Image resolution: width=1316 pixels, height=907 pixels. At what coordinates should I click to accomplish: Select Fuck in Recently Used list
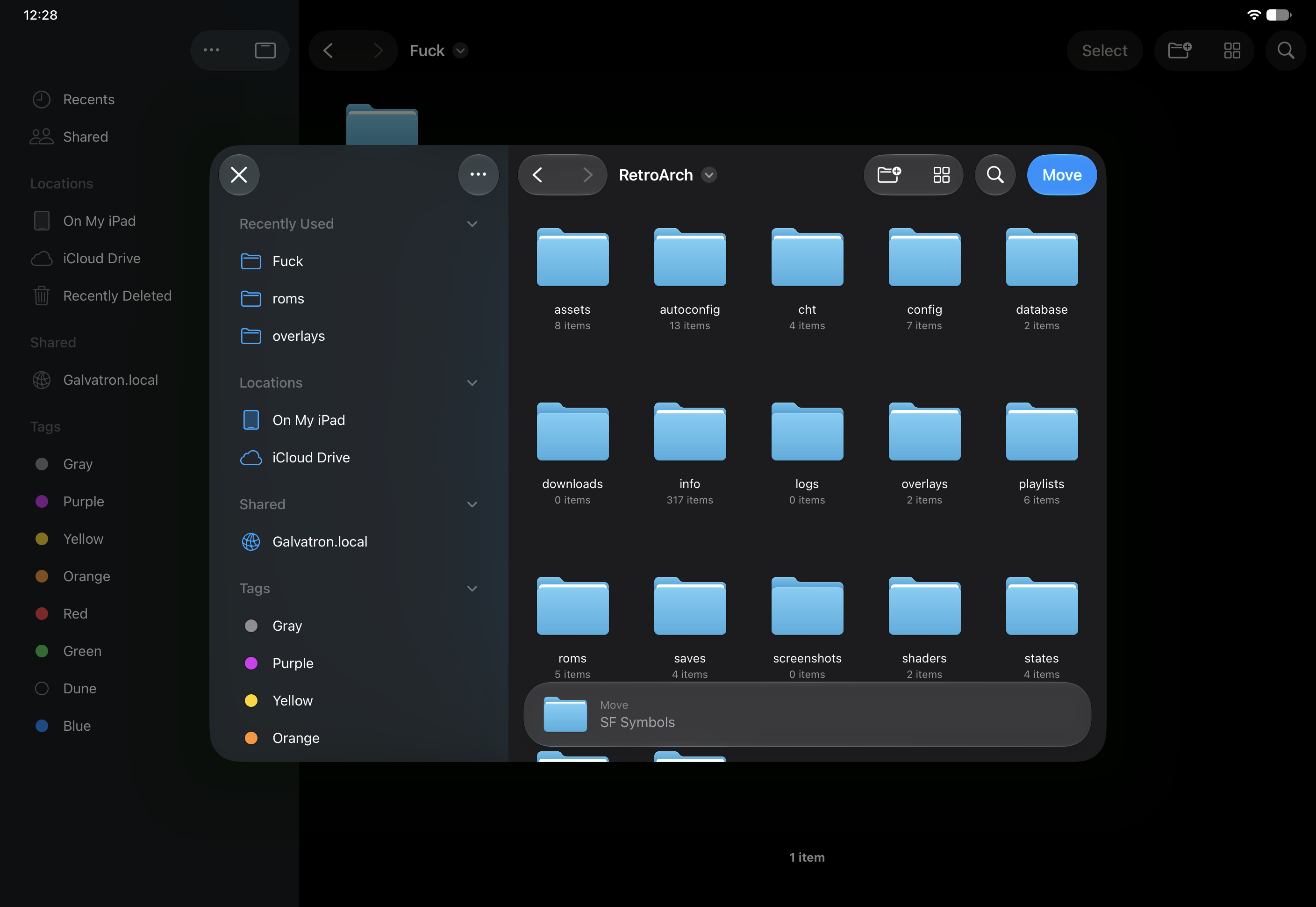pos(359,261)
